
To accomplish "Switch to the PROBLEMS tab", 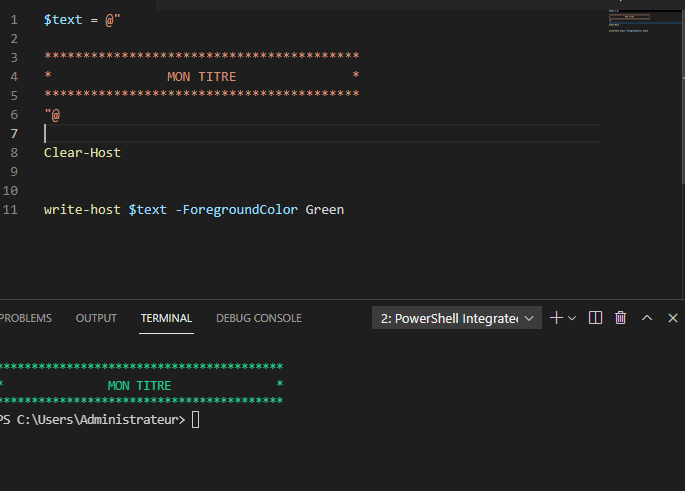I will (25, 318).
